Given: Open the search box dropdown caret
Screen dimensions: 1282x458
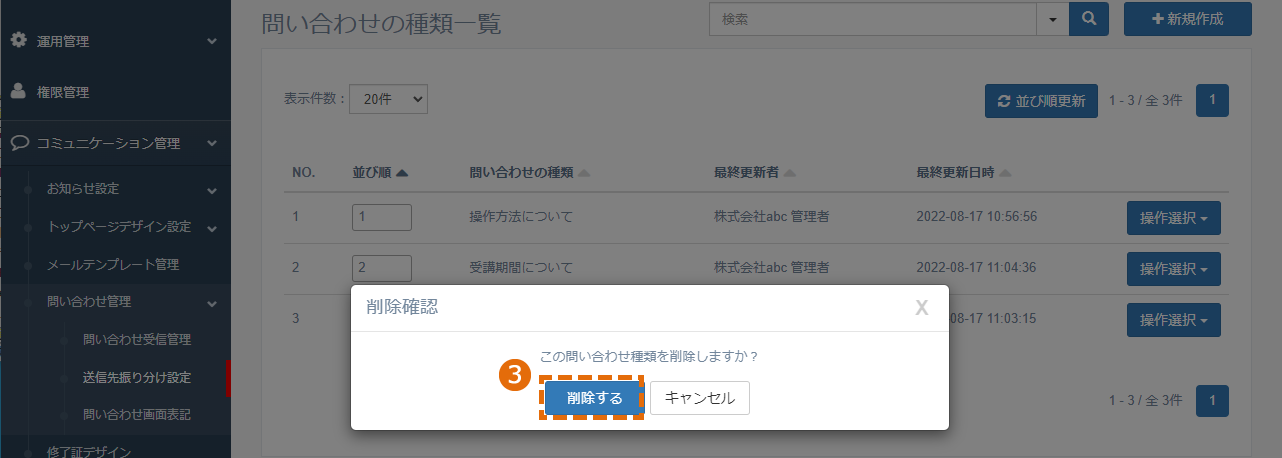Looking at the screenshot, I should (x=1052, y=19).
